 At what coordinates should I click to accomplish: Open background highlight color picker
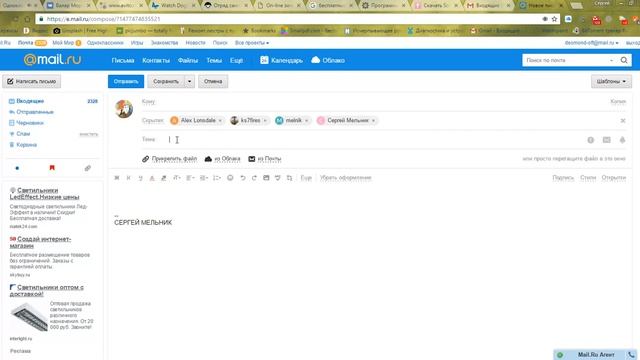click(164, 178)
